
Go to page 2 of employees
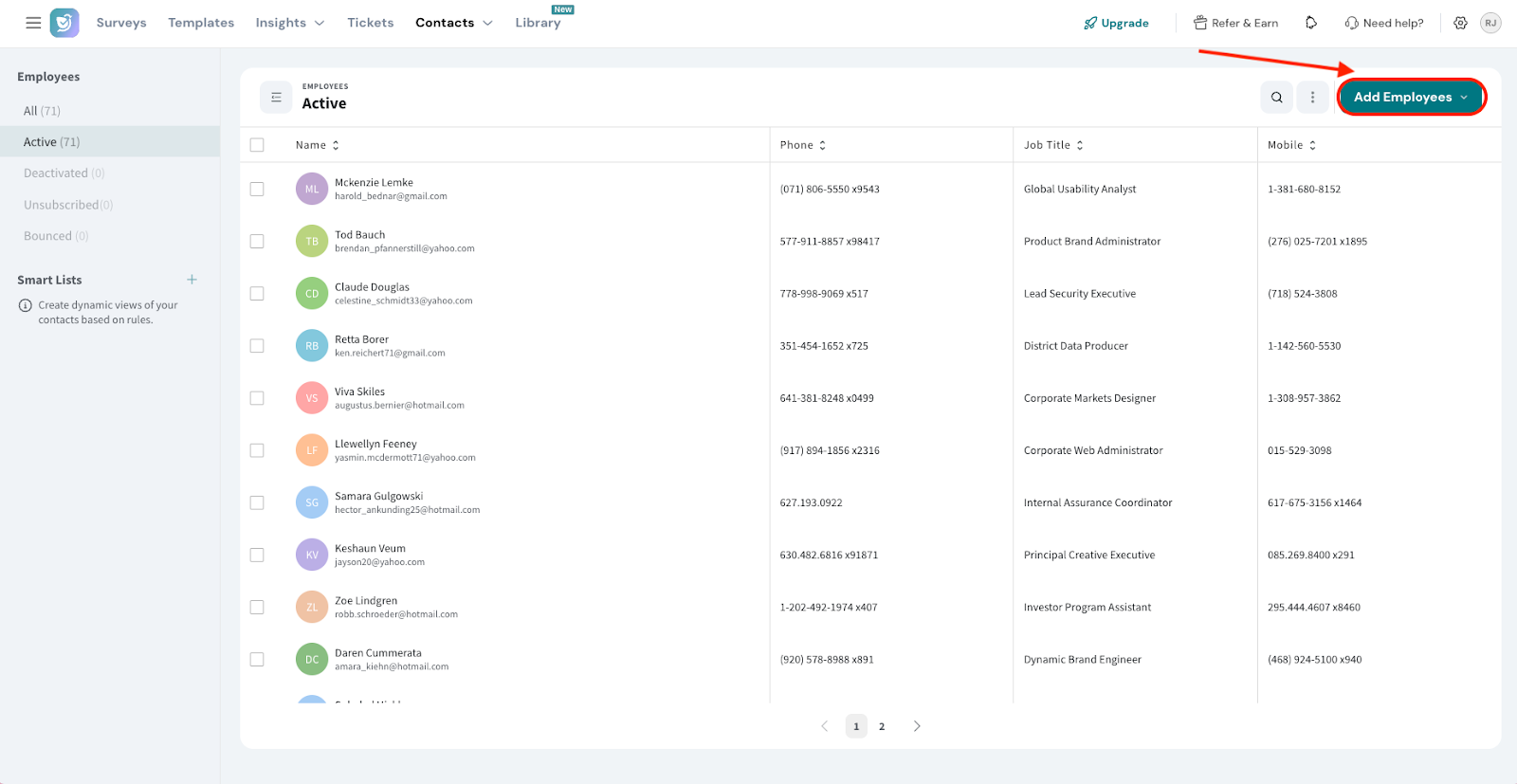(x=882, y=726)
